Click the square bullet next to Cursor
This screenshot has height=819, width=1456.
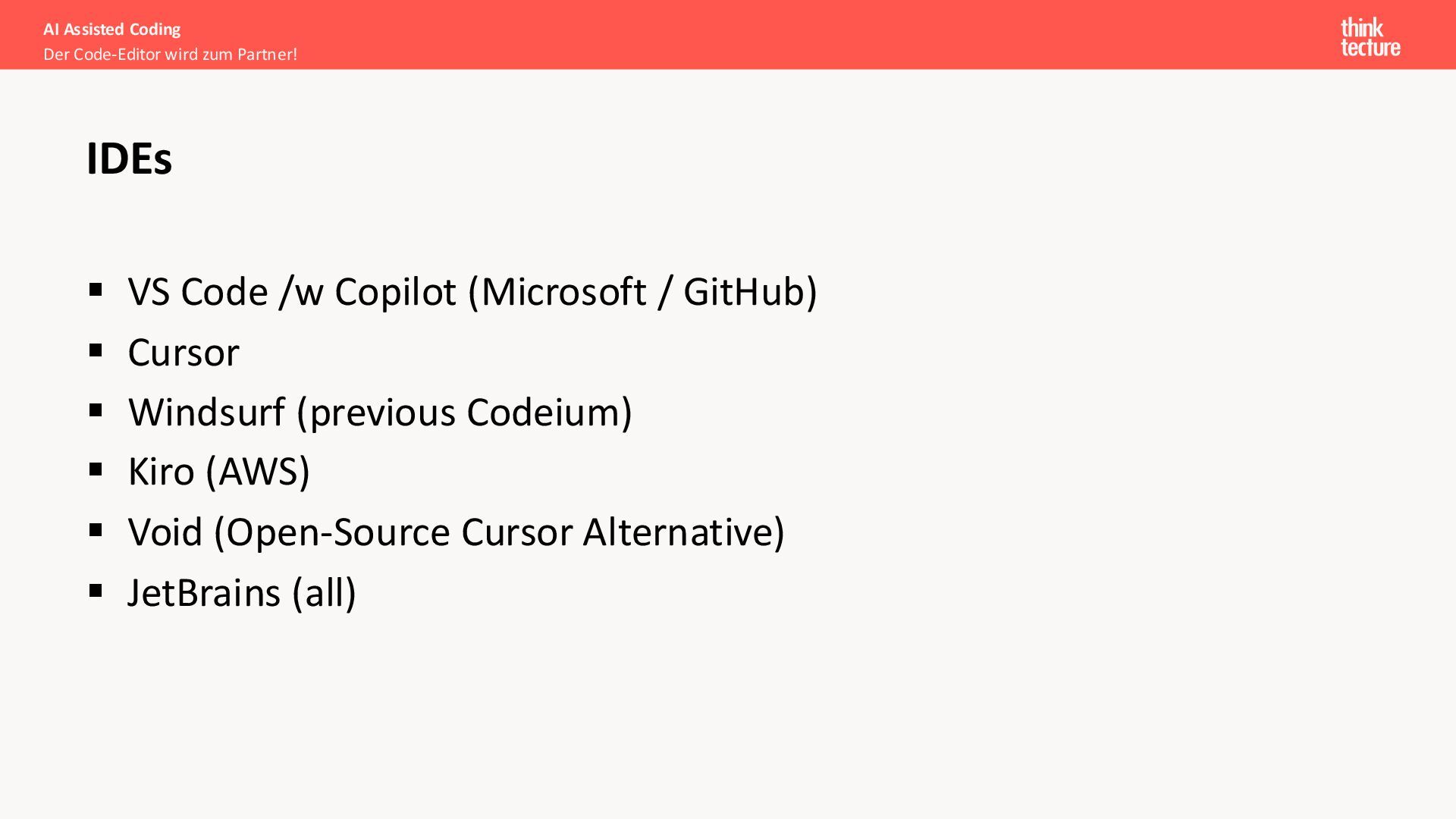tap(96, 350)
